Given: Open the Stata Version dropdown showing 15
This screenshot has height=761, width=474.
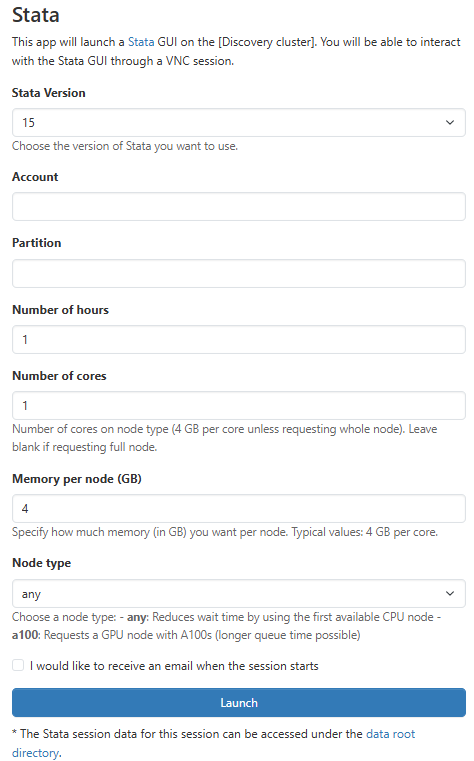Looking at the screenshot, I should tap(239, 122).
